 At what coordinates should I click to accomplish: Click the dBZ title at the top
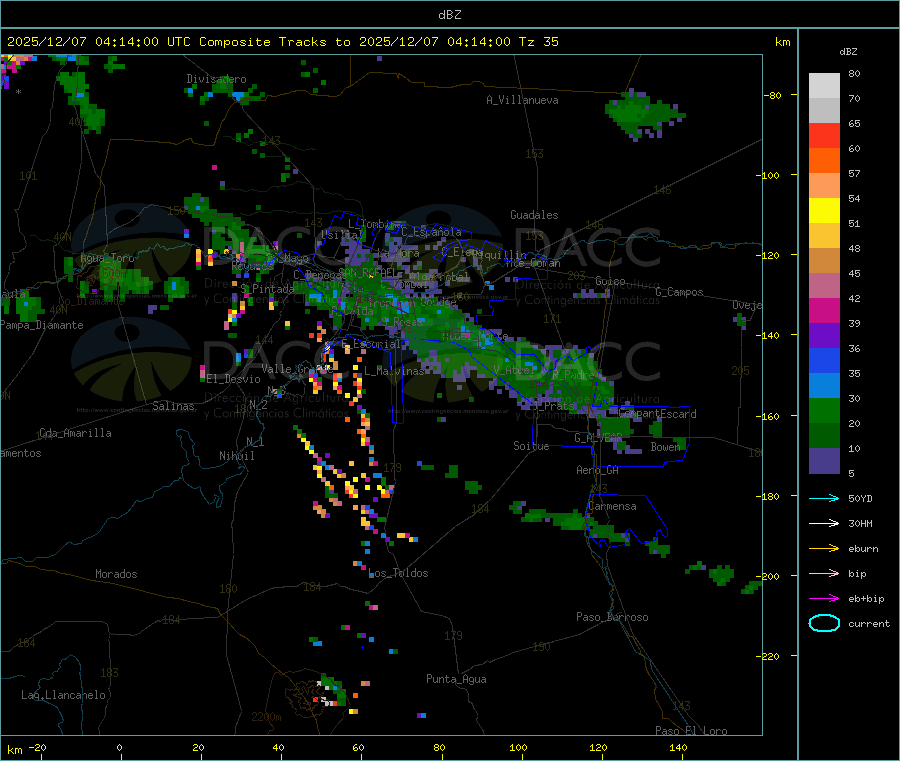(449, 15)
